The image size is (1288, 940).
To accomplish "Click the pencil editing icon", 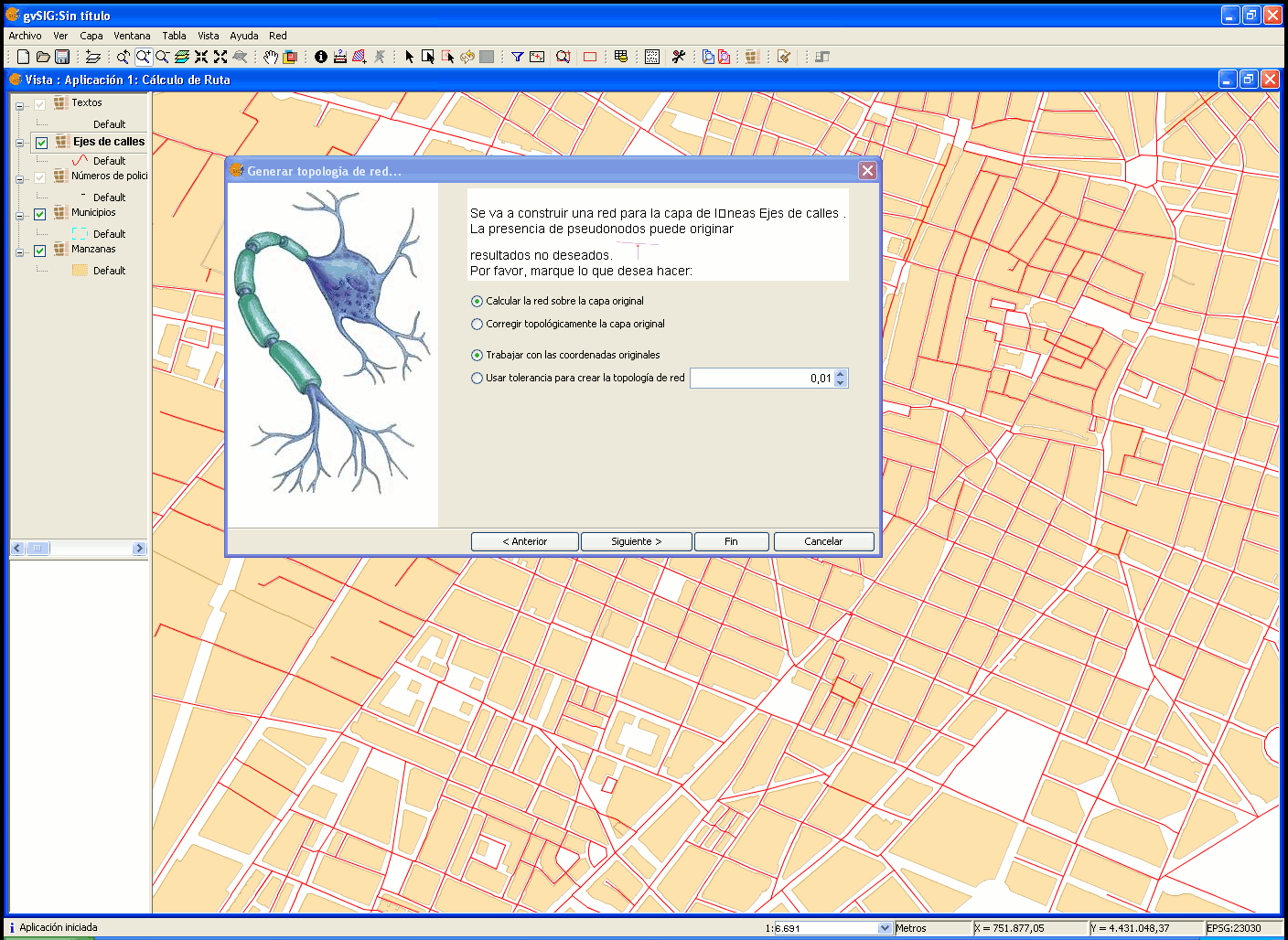I will pyautogui.click(x=784, y=57).
